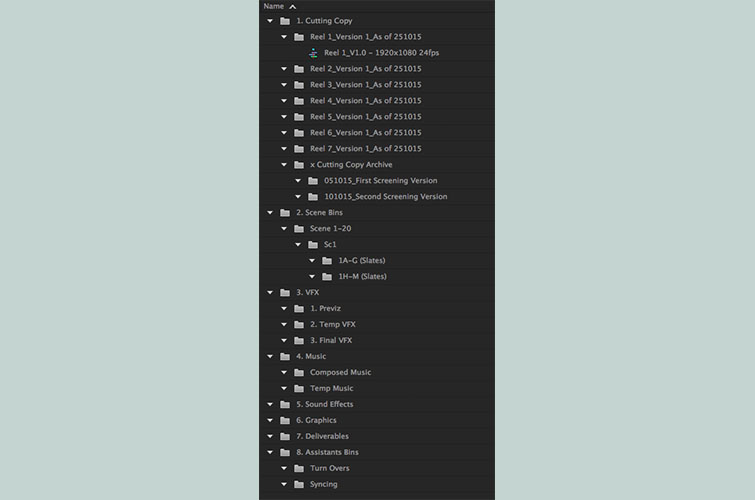Select the 3. Final VFX bin
The image size is (755, 500).
pos(333,341)
